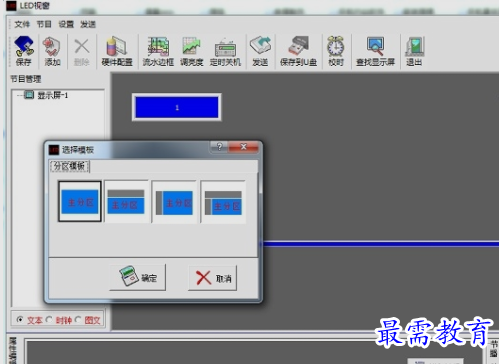Open the 文件 menu
Viewport: 499px width, 364px height.
coord(22,24)
